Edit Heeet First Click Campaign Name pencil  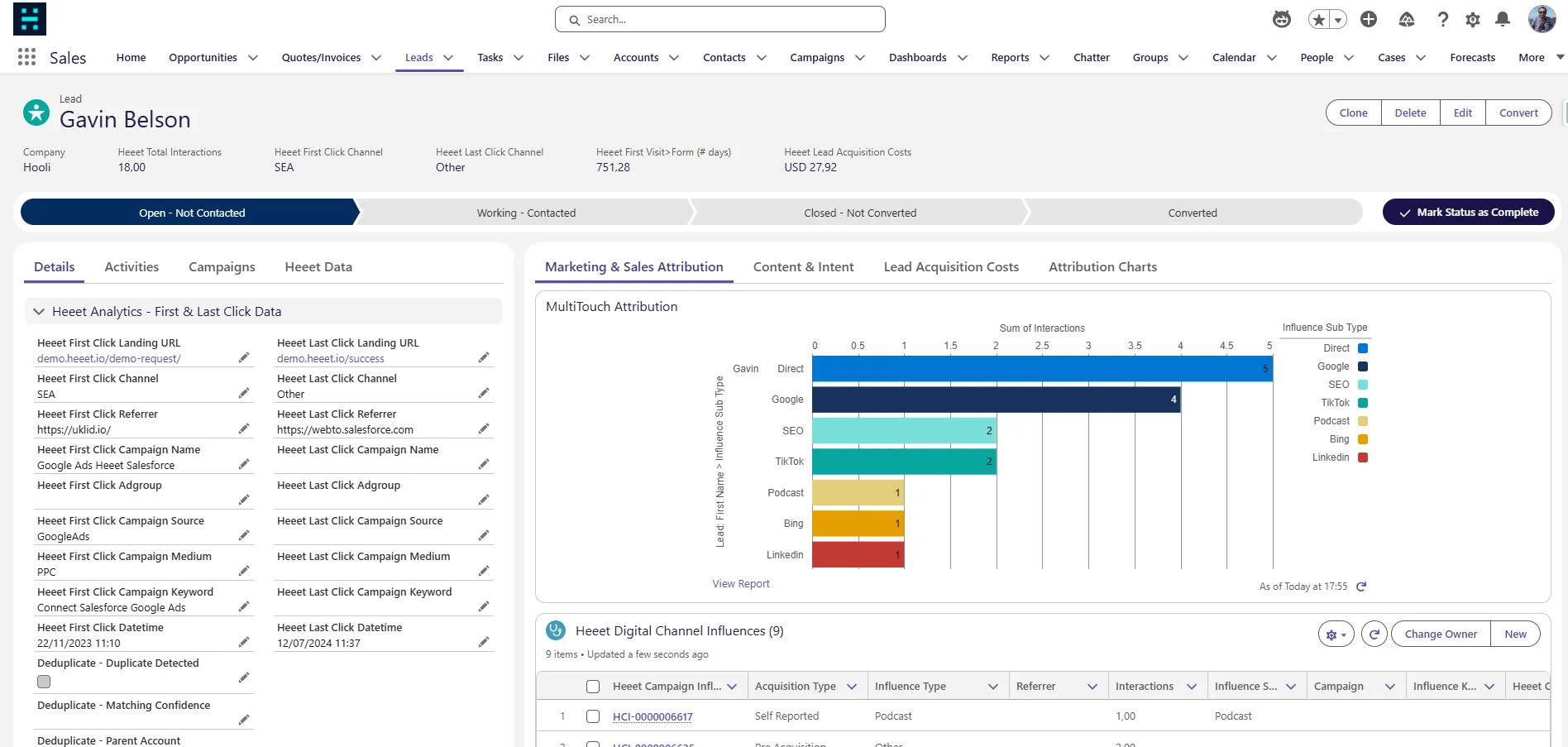tap(244, 464)
